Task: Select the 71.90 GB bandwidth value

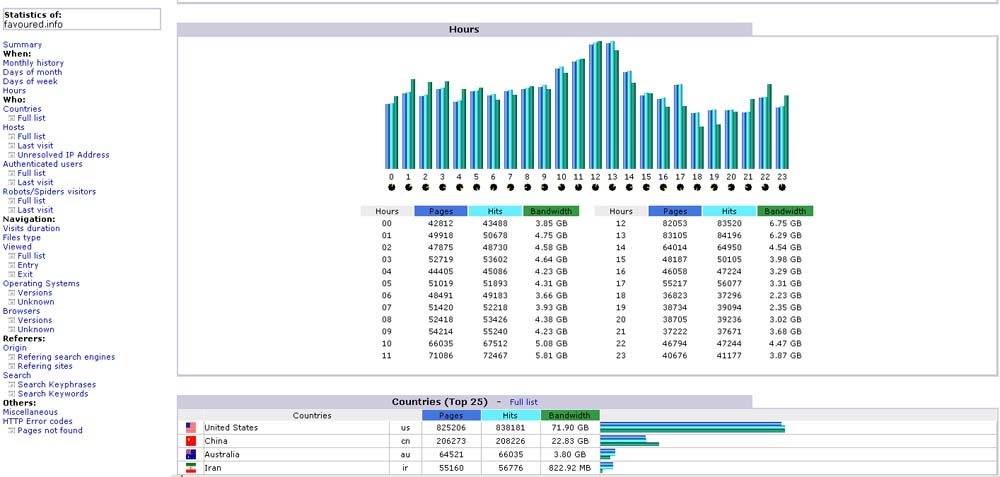Action: (570, 428)
